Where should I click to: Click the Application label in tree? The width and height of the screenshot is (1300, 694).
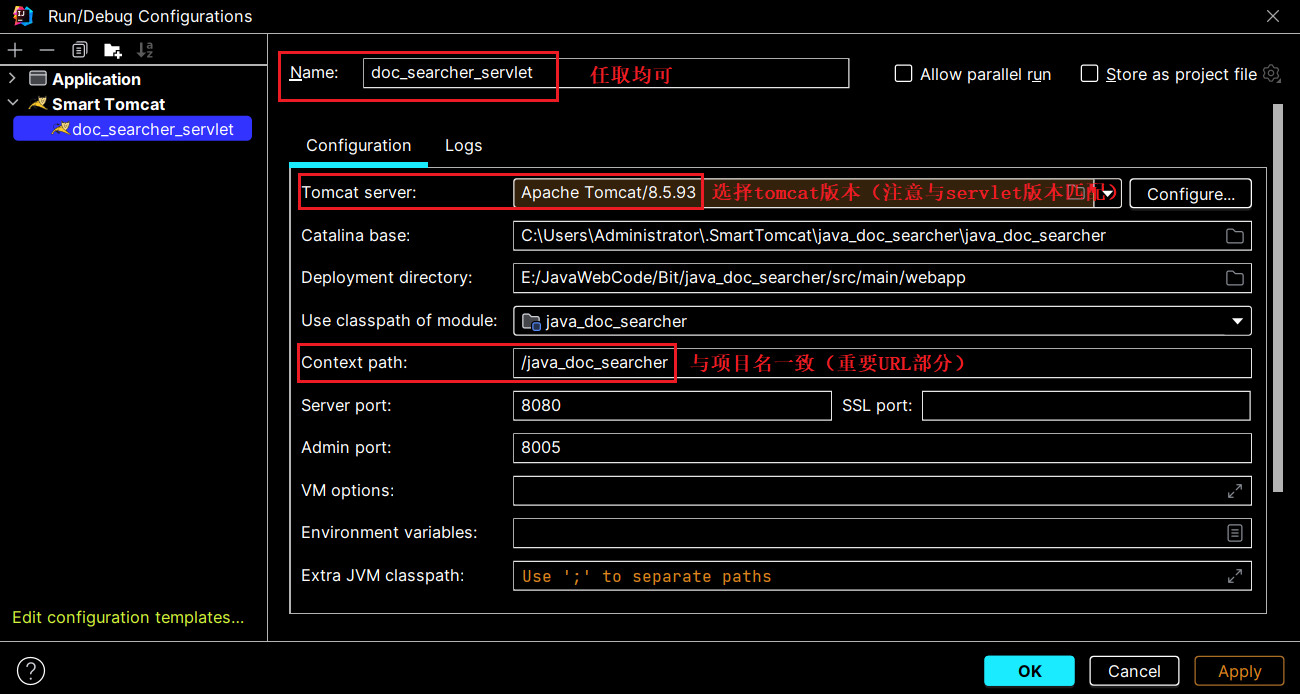(96, 79)
